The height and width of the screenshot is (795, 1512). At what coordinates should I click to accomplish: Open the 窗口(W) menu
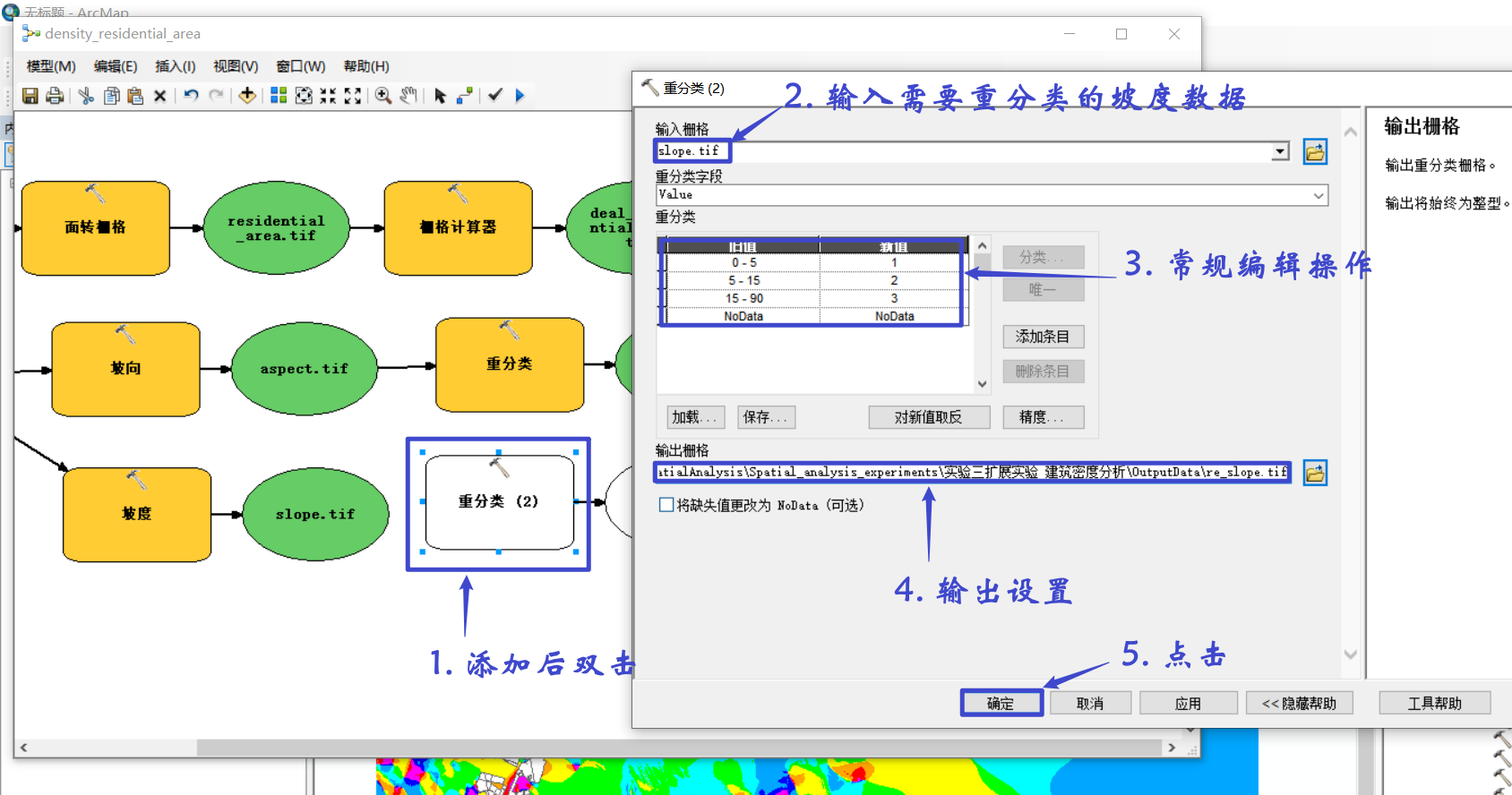300,66
